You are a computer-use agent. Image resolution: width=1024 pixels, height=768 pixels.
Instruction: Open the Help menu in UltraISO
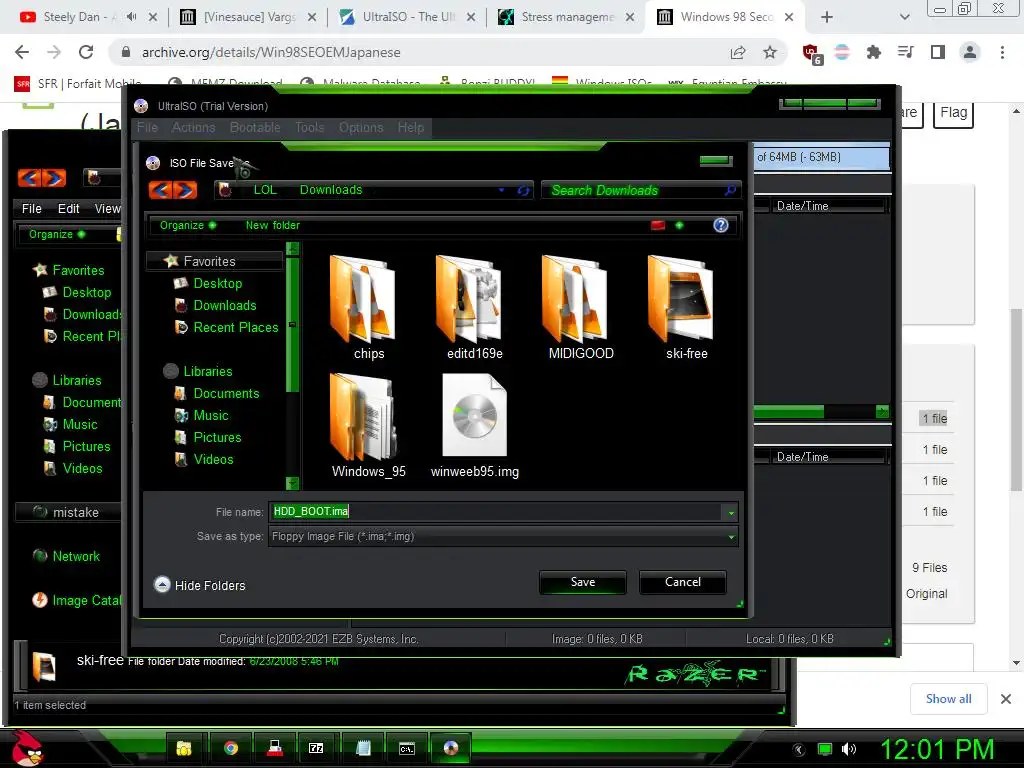(x=411, y=127)
